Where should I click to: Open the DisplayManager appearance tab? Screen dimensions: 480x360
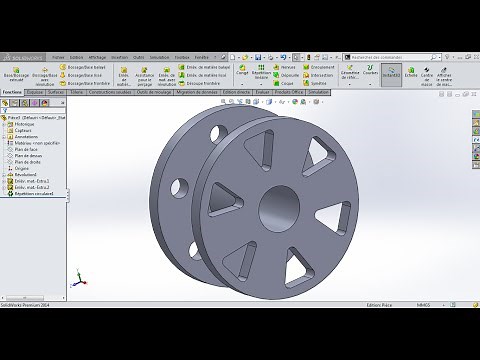point(45,103)
